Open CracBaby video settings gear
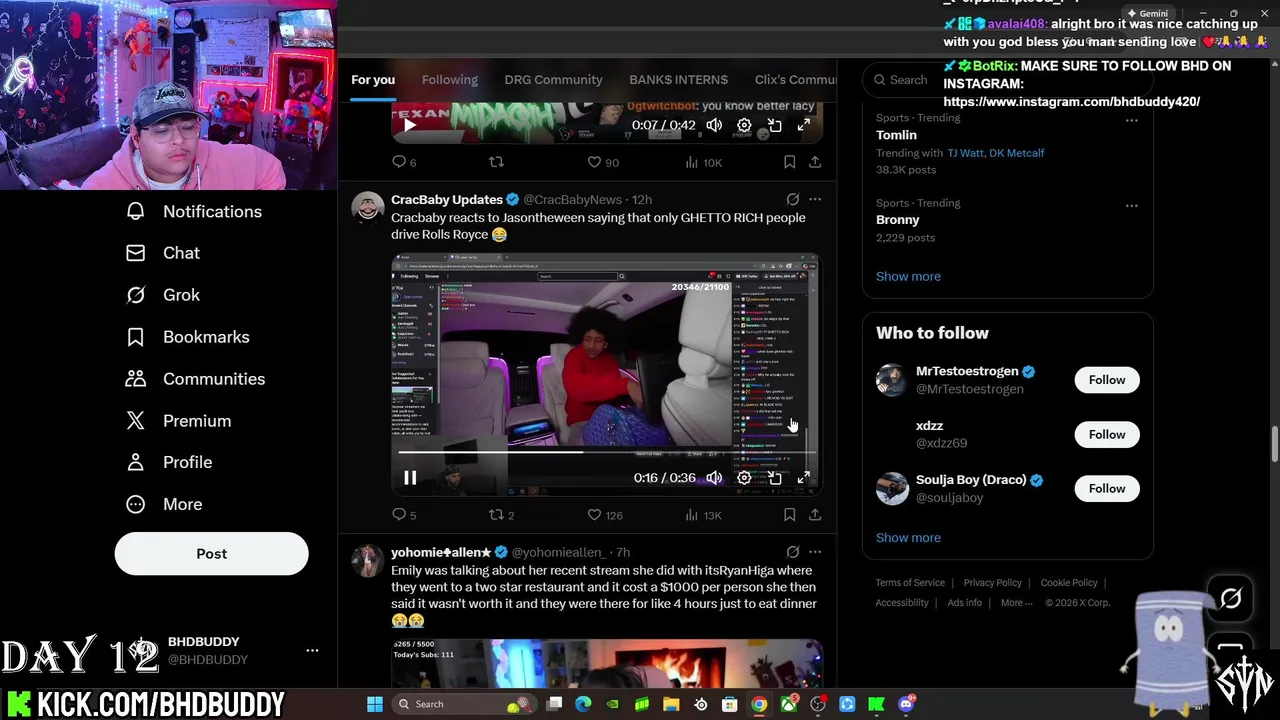 coord(744,478)
